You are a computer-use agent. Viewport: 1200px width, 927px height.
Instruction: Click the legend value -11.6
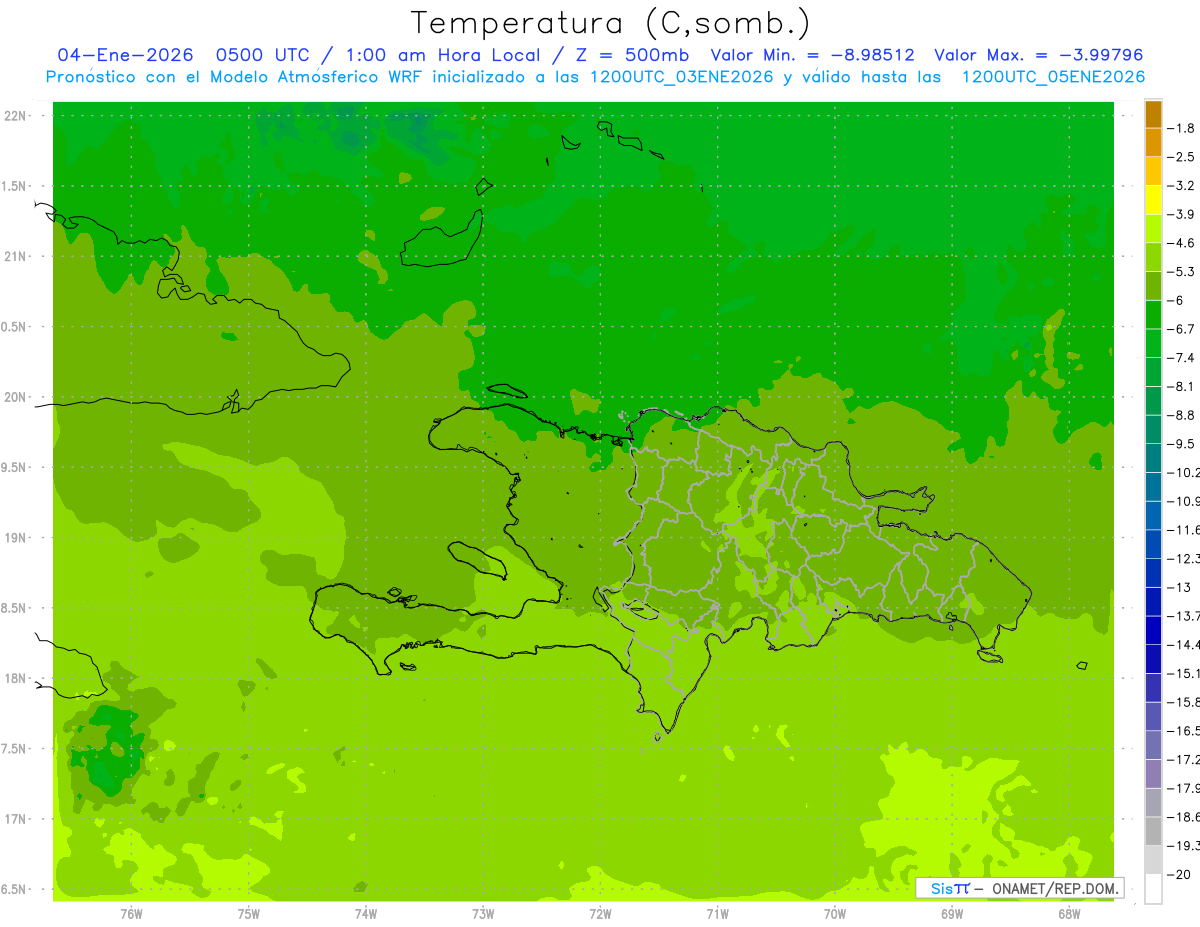[x=1183, y=529]
